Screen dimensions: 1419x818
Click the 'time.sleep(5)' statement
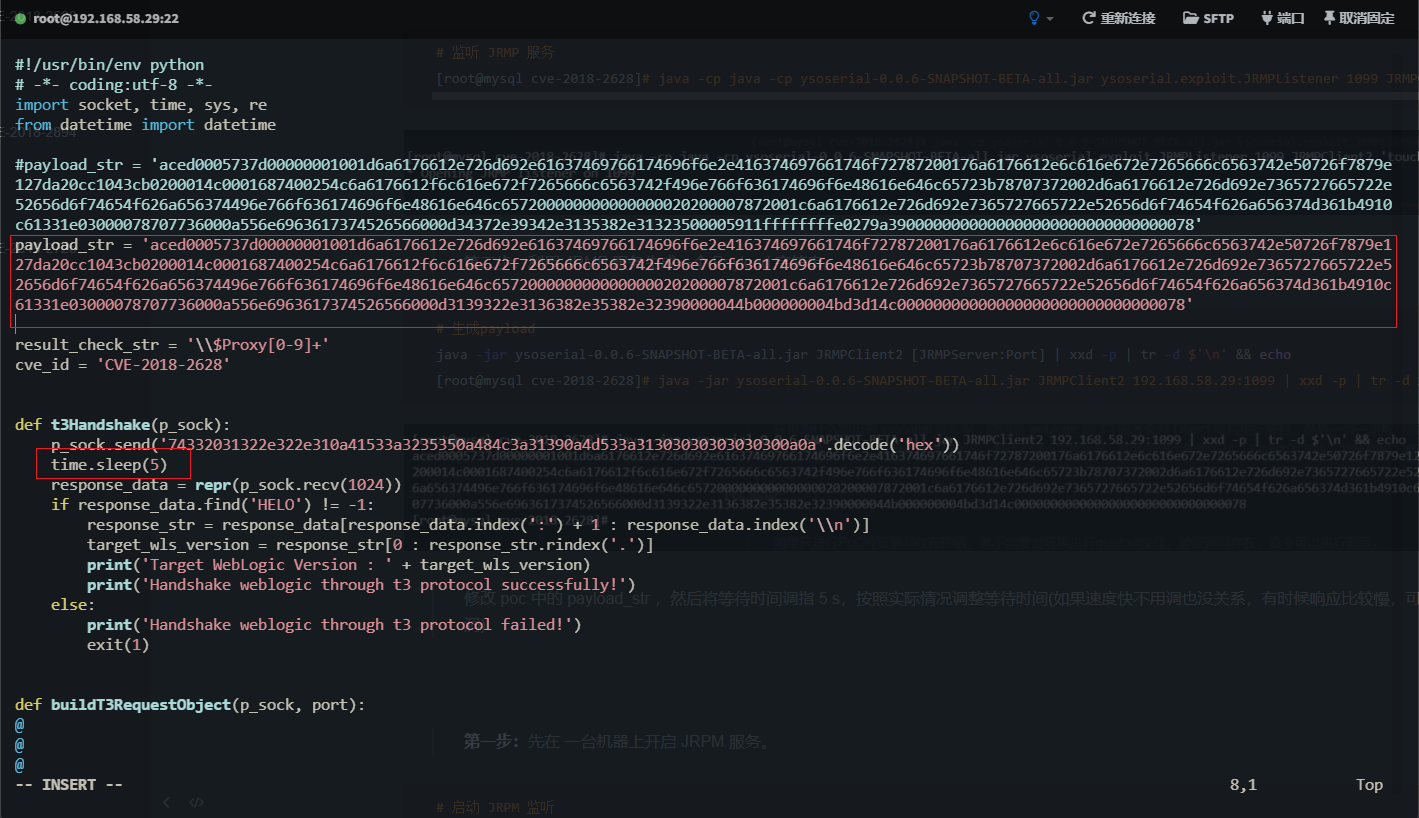click(109, 465)
